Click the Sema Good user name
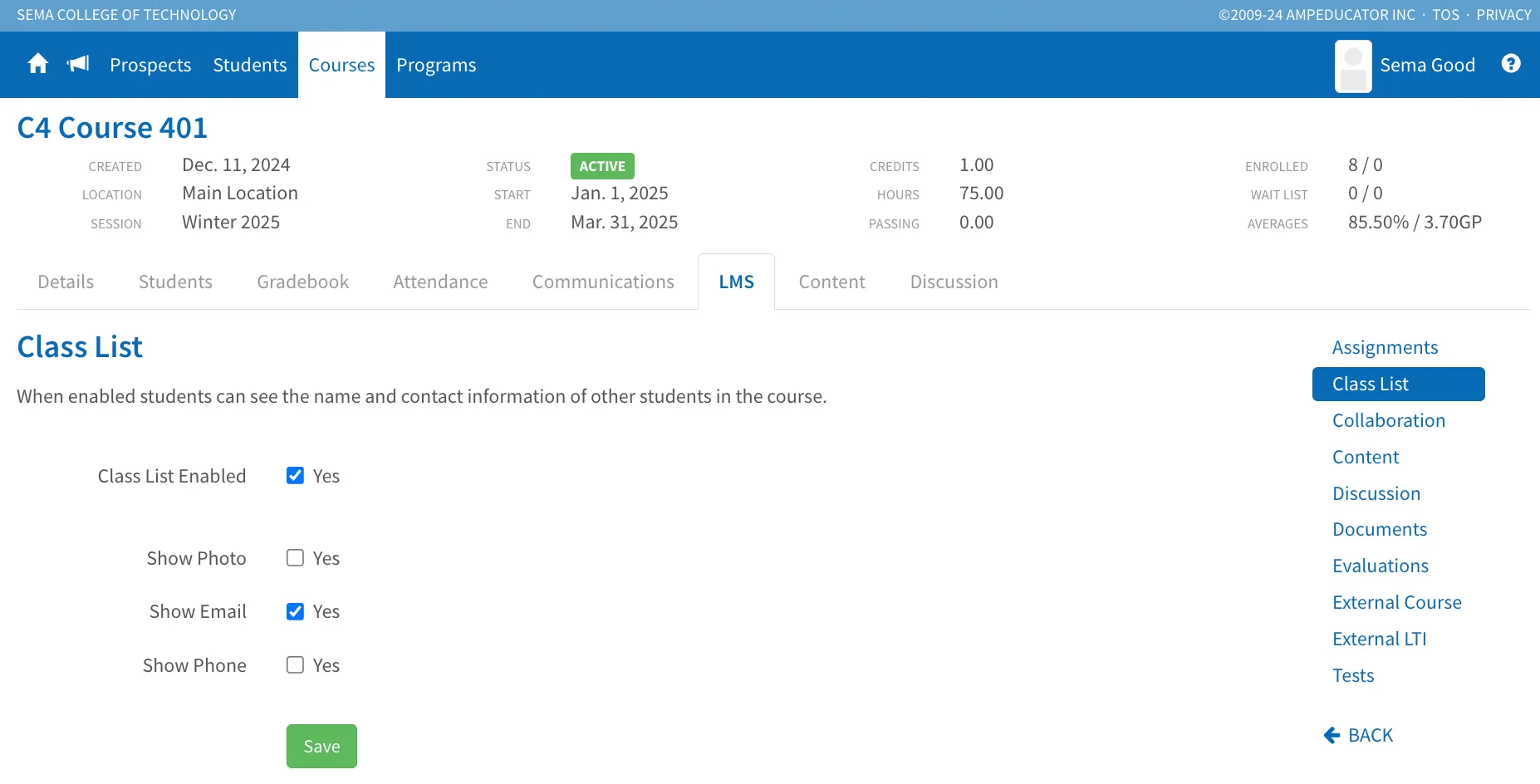The image size is (1540, 784). pos(1427,65)
